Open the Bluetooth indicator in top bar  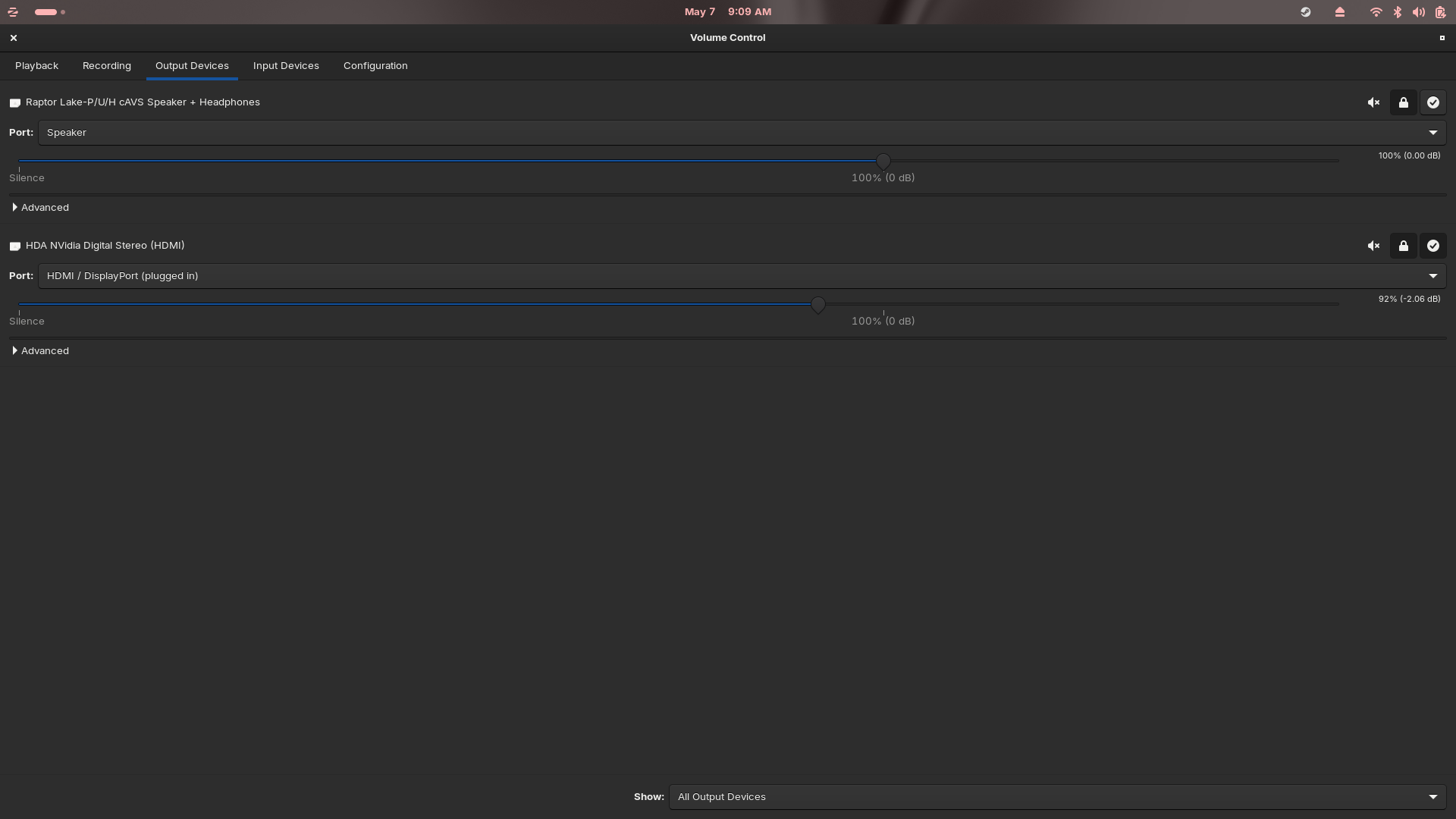tap(1397, 12)
